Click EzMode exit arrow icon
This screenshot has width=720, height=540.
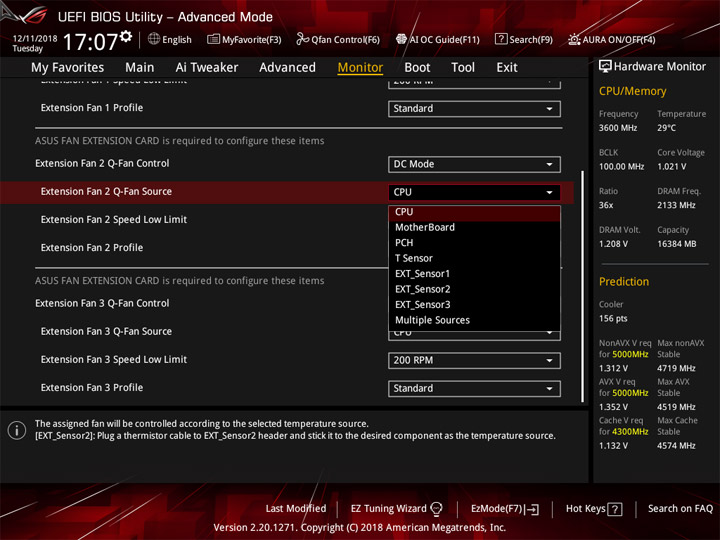[x=532, y=509]
